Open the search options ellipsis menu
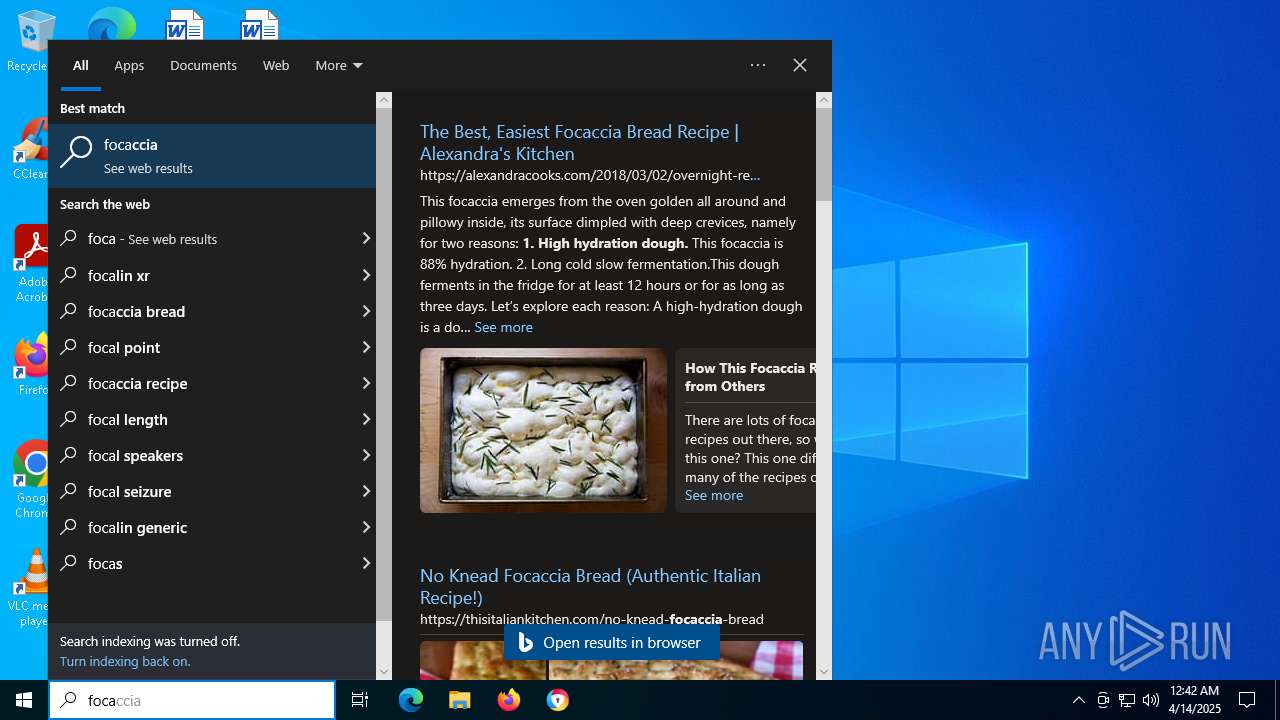This screenshot has height=720, width=1280. click(758, 65)
